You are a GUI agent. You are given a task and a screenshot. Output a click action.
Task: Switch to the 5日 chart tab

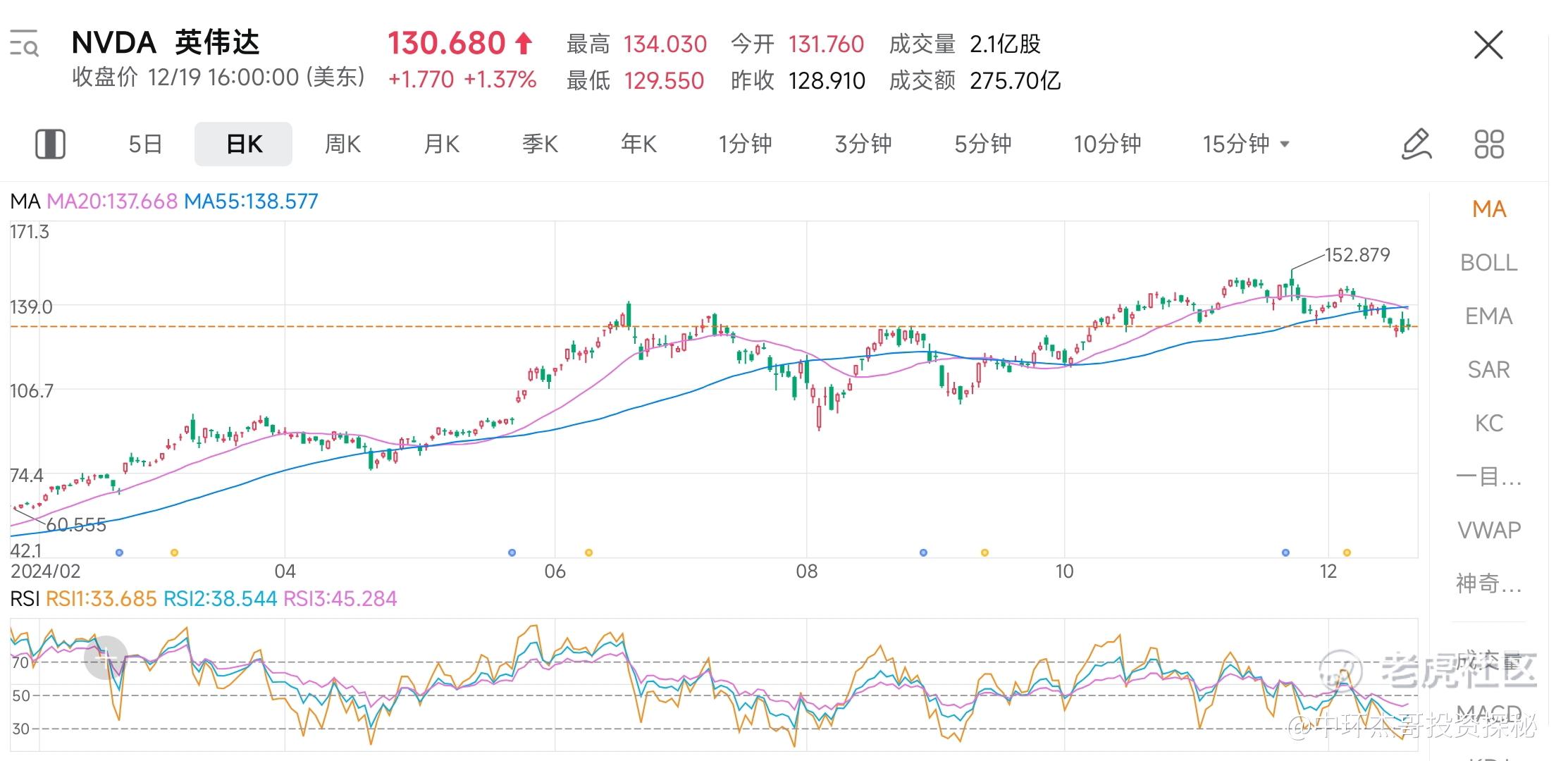tap(145, 144)
